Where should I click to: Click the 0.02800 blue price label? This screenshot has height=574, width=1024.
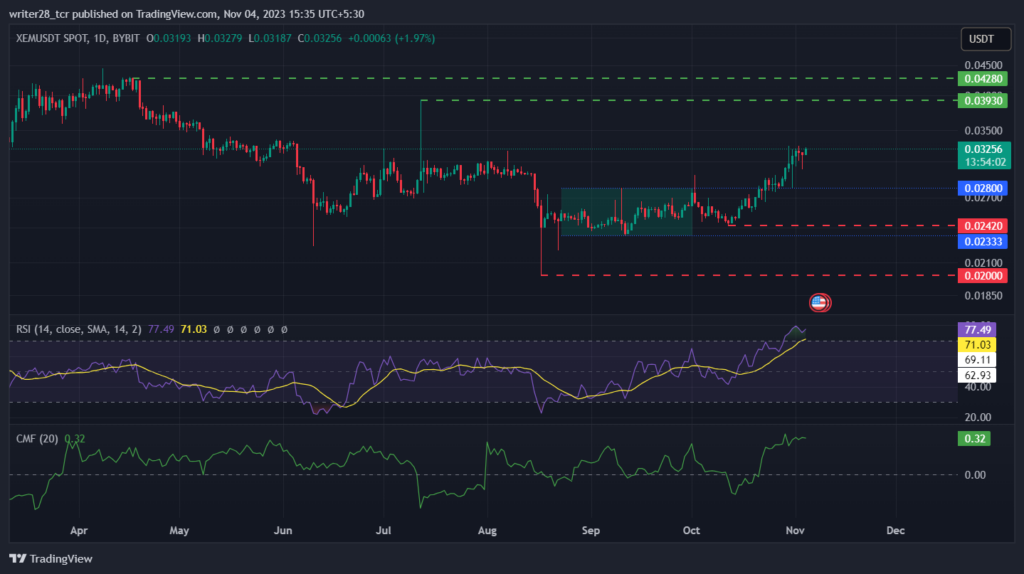(983, 188)
